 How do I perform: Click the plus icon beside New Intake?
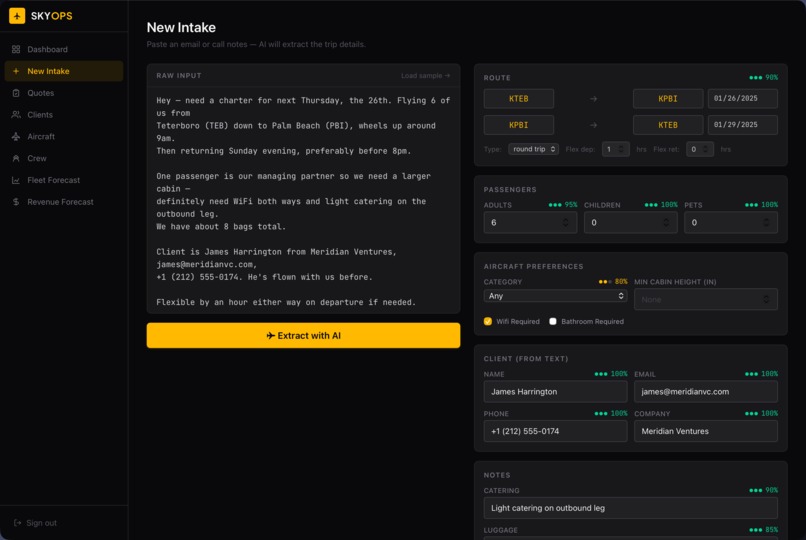pyautogui.click(x=16, y=71)
